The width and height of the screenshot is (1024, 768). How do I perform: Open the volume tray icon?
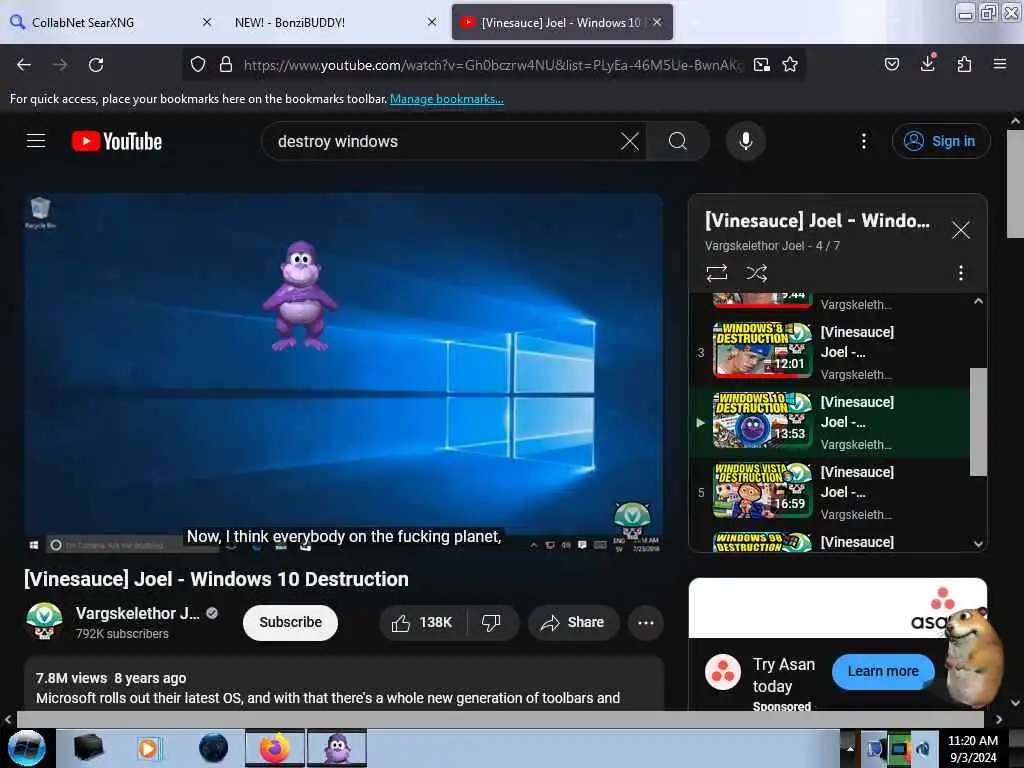point(923,748)
